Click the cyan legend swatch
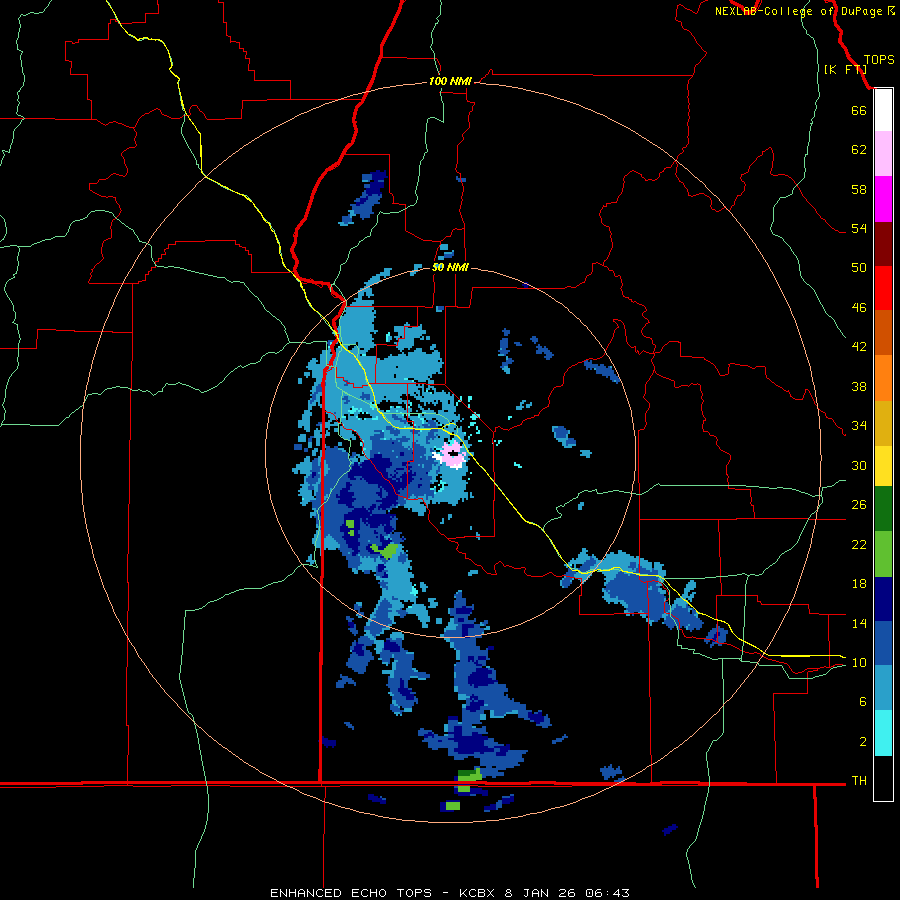This screenshot has width=900, height=900. (883, 733)
